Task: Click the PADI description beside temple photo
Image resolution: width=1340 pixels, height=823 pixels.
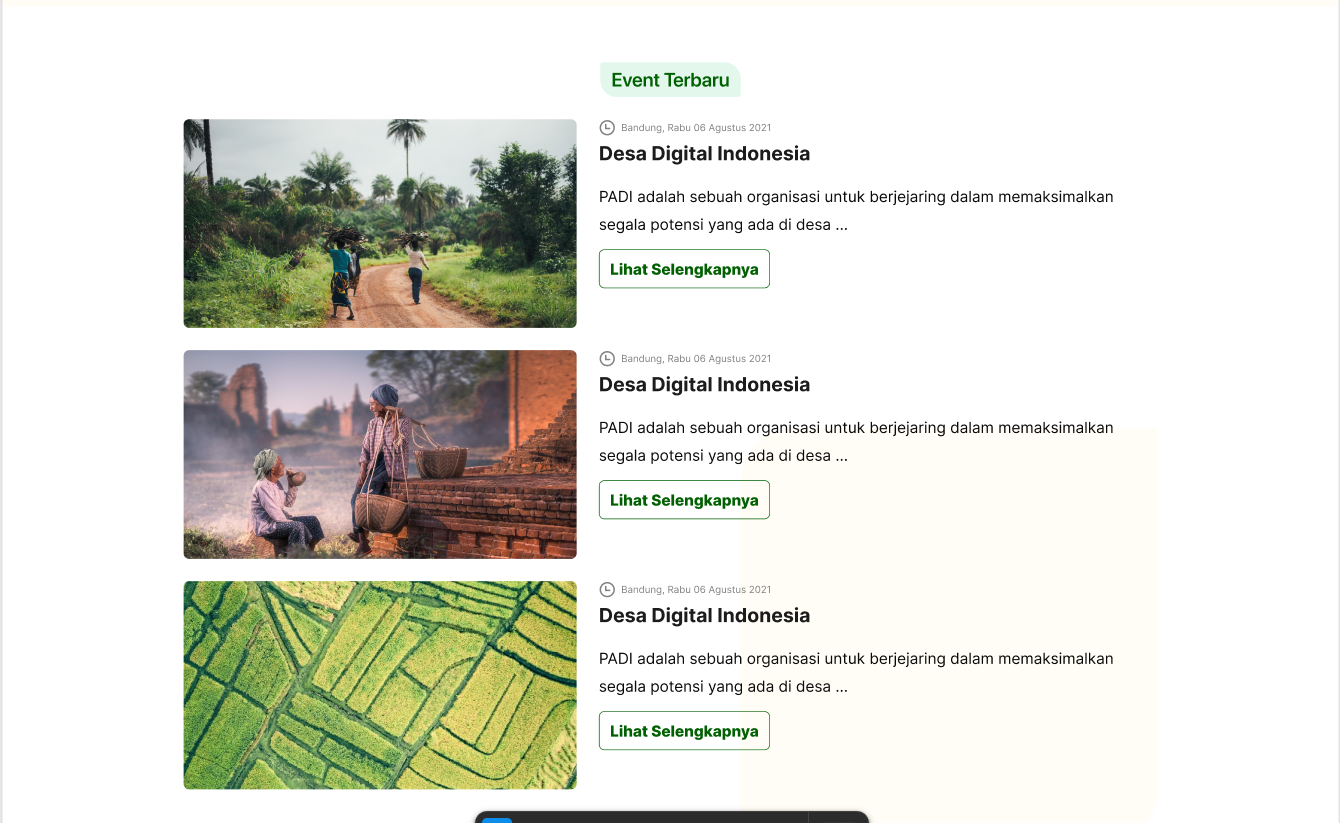Action: 855,441
